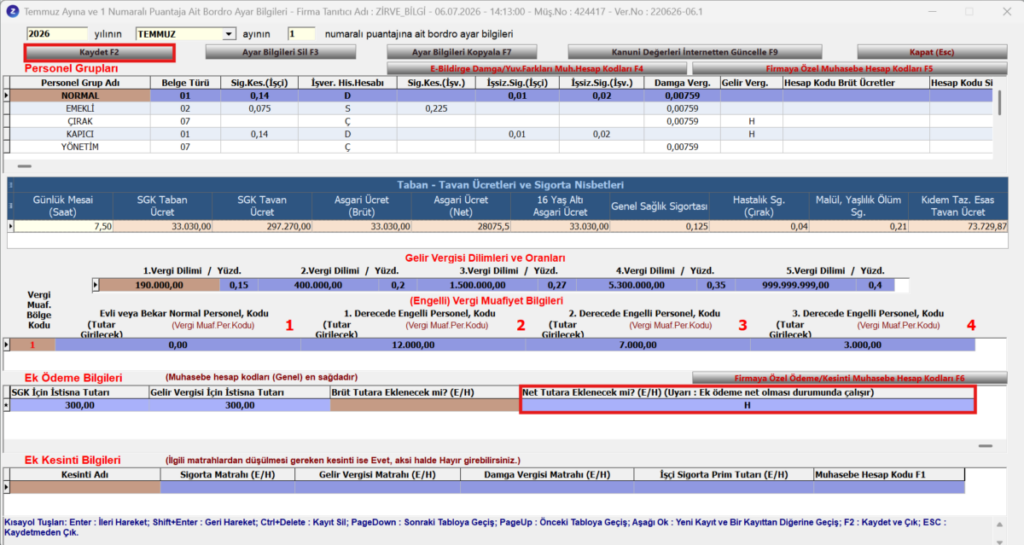Click the Kaydet F2 save button
Viewport: 1024px width, 545px height.
[99, 52]
